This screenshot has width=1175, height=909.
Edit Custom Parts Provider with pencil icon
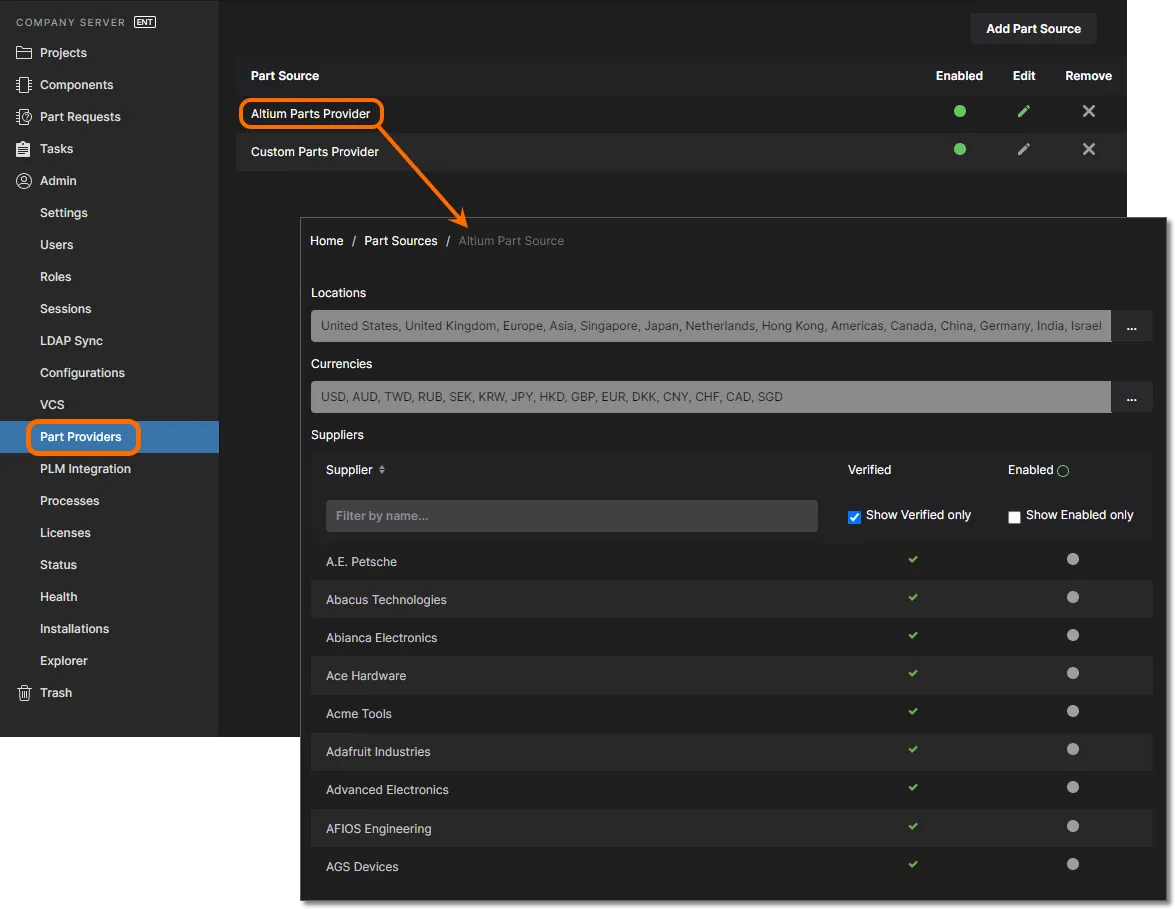[1024, 149]
